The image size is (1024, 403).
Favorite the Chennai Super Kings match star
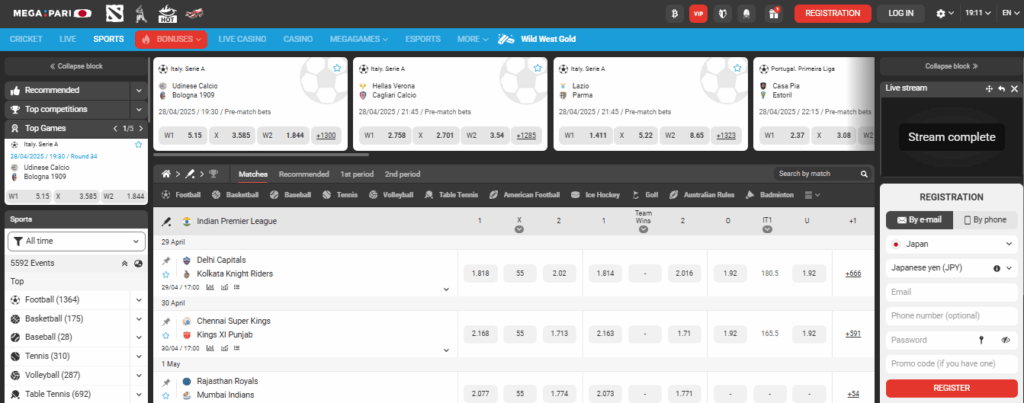166,335
